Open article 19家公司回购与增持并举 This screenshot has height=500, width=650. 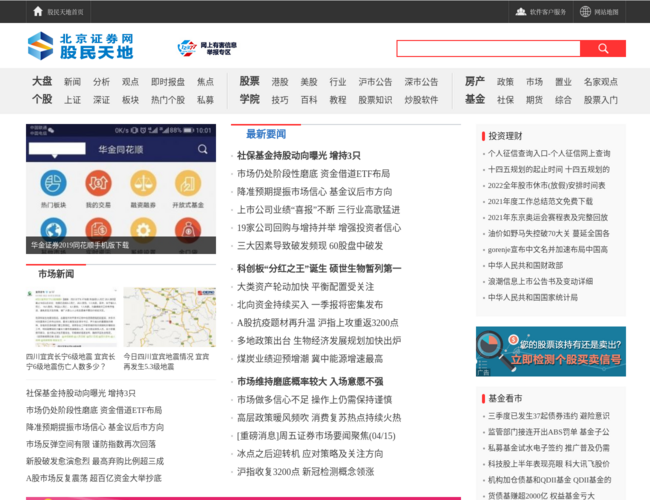tap(319, 228)
